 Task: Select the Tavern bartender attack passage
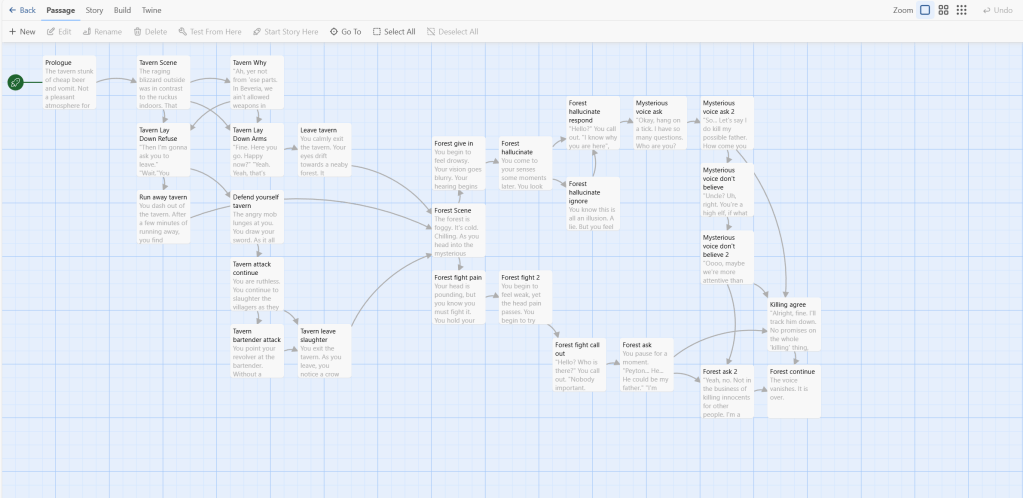258,352
